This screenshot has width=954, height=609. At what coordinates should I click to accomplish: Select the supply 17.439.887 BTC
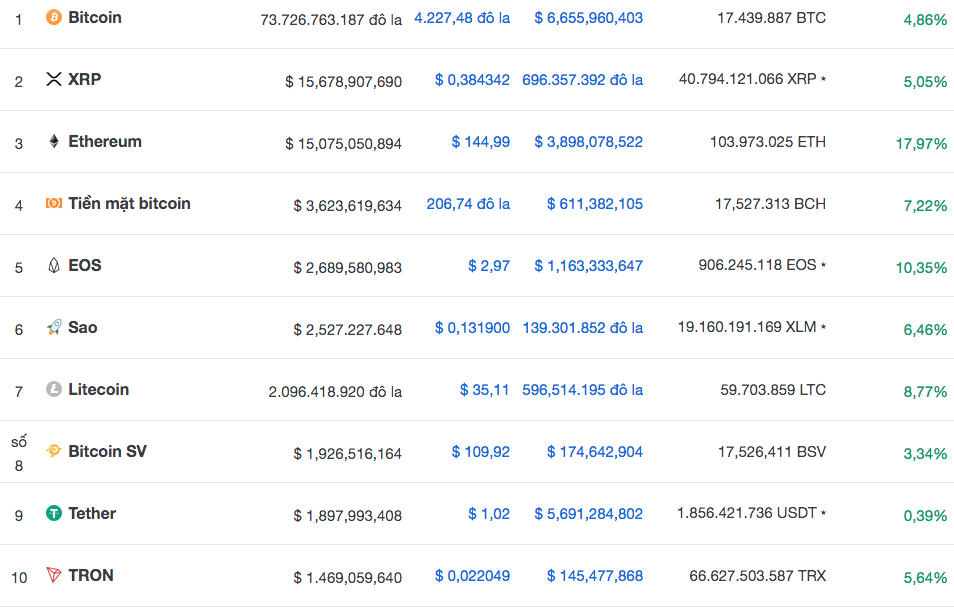click(x=771, y=18)
